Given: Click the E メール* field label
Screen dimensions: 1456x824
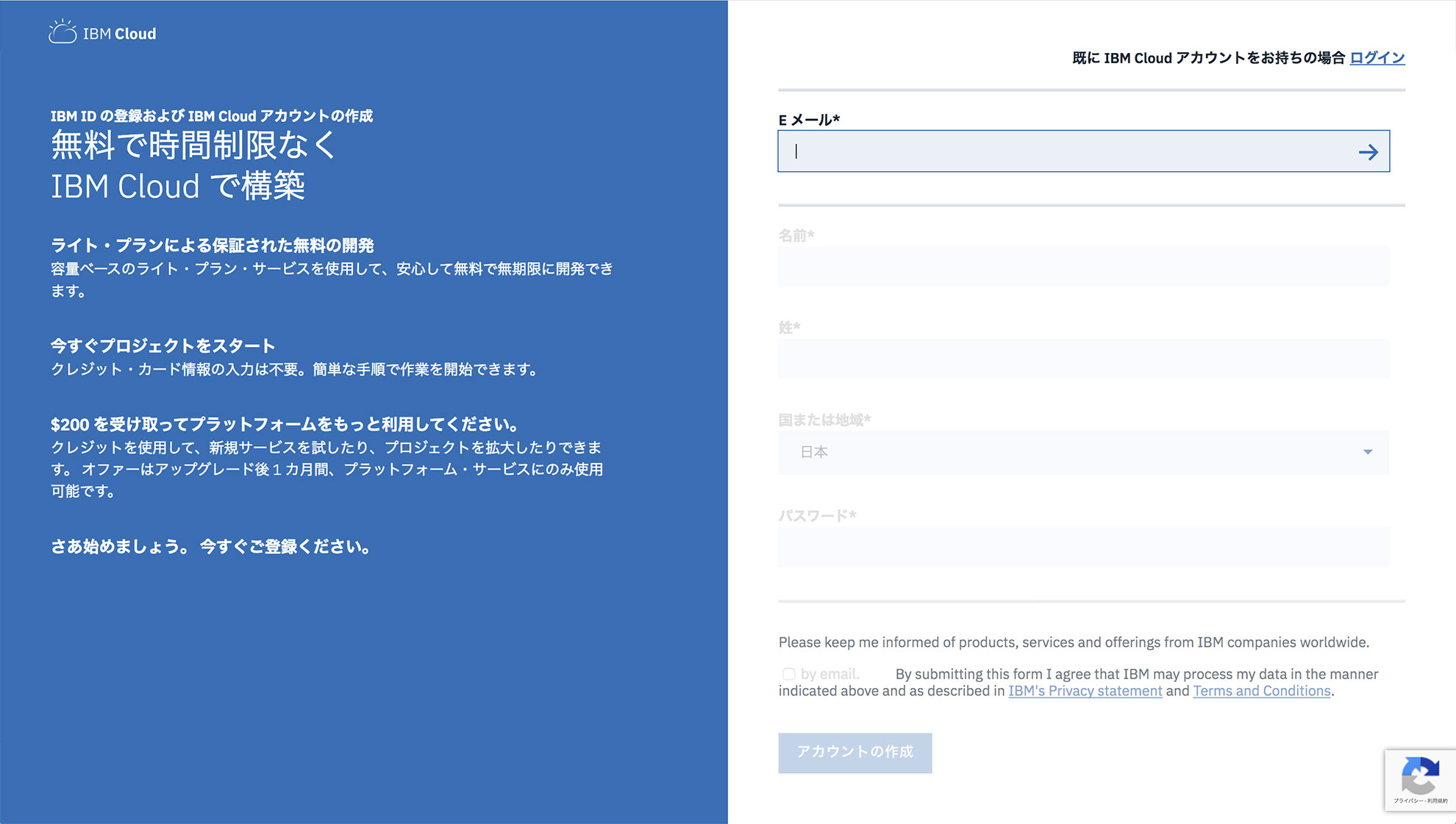Looking at the screenshot, I should click(x=808, y=120).
